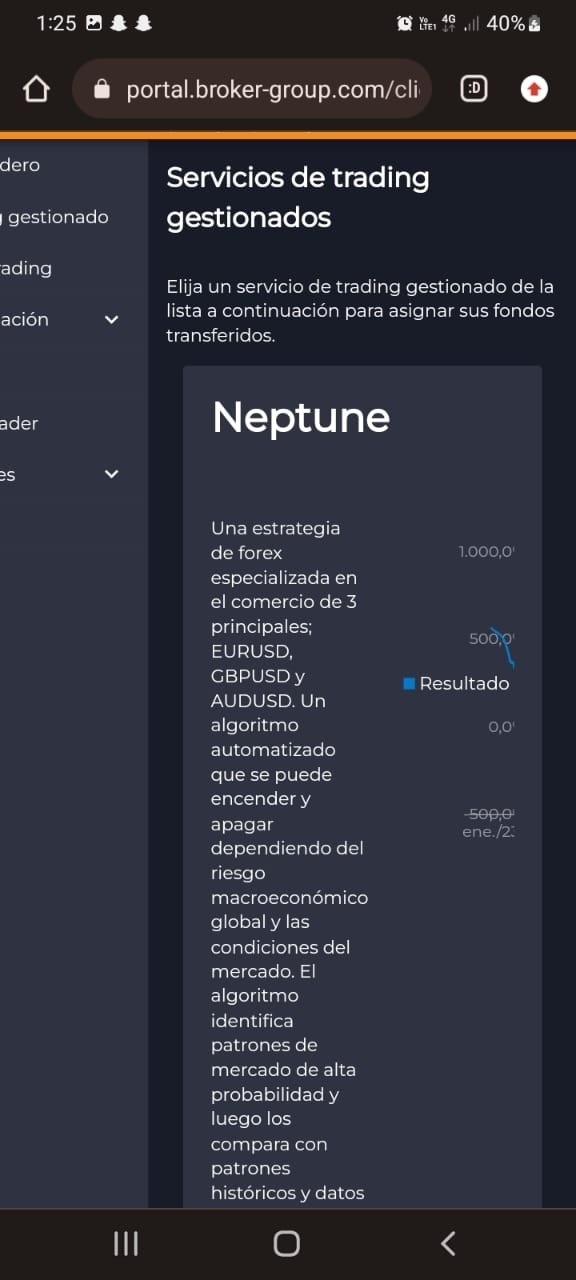
Task: Tap the browser home icon
Action: coord(36,90)
